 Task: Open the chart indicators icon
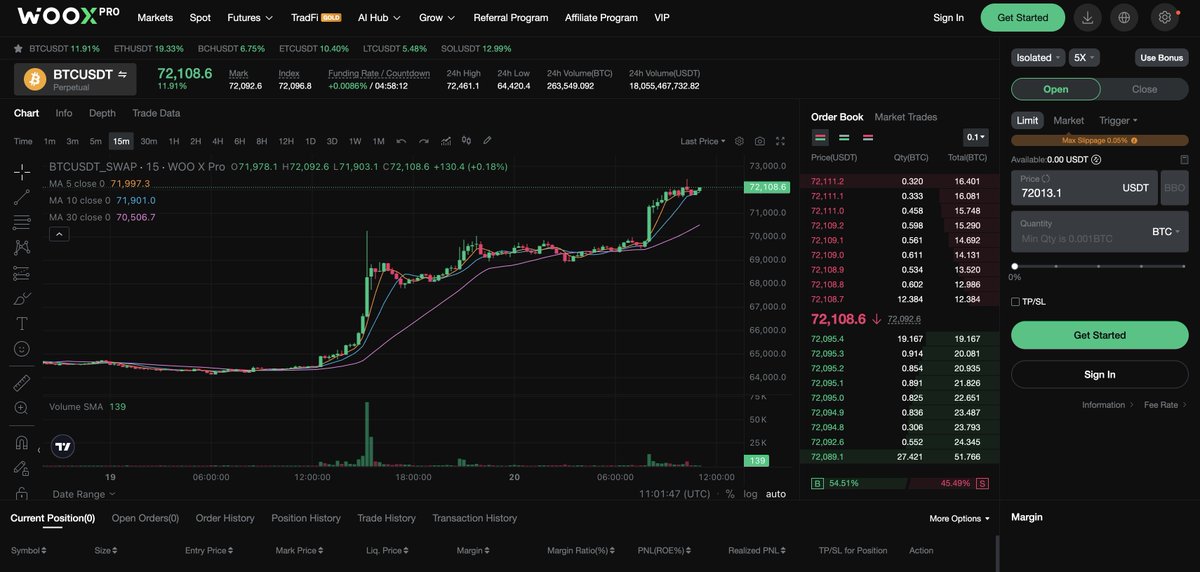click(x=445, y=141)
